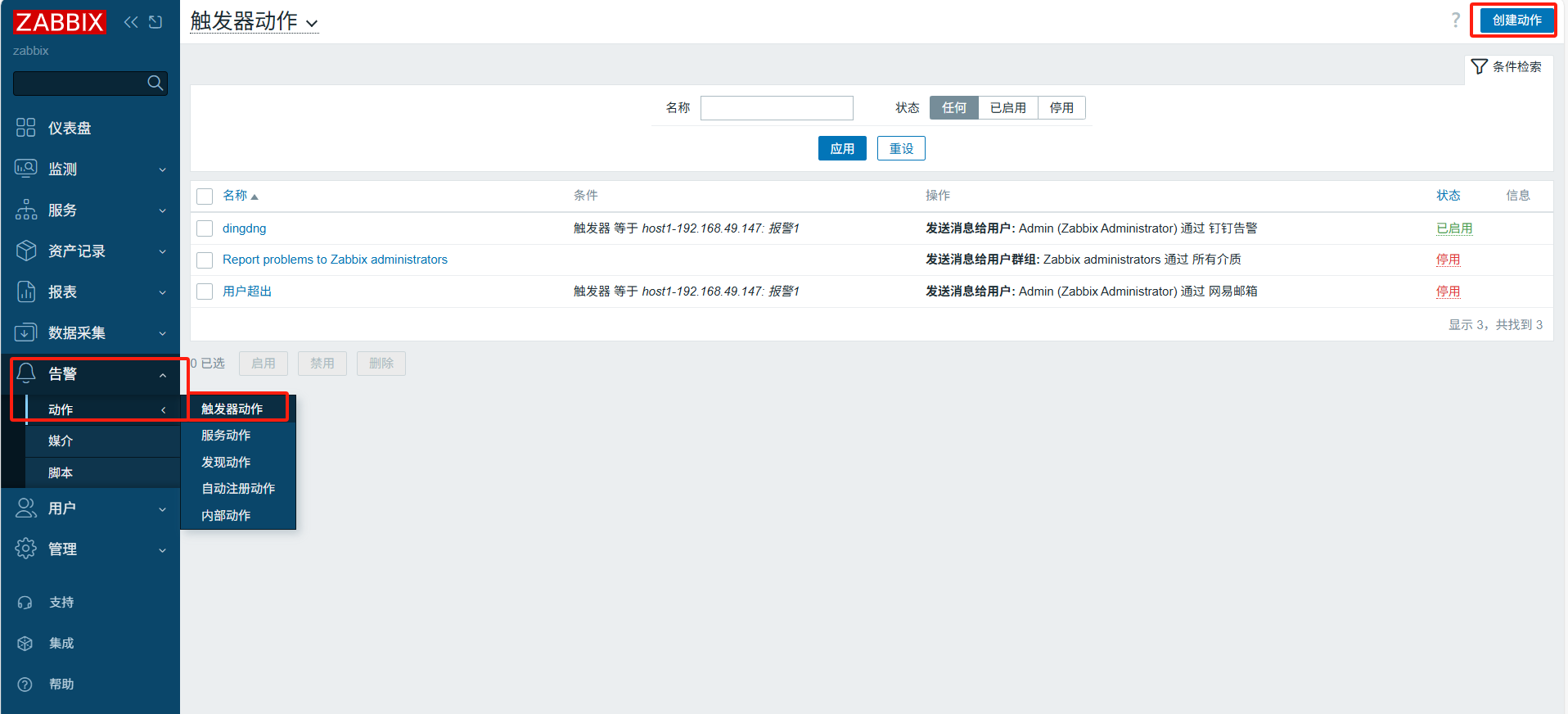Expand the 用户 menu chevron

[x=162, y=509]
